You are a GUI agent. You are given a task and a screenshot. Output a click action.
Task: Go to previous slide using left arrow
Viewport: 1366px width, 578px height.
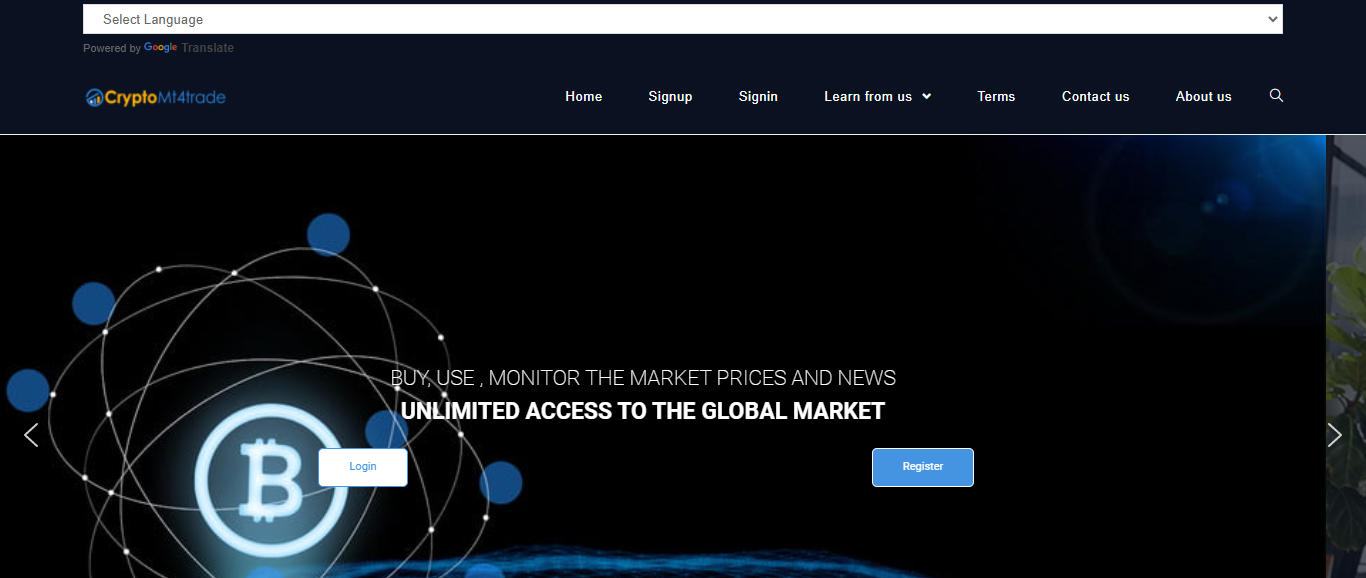31,435
